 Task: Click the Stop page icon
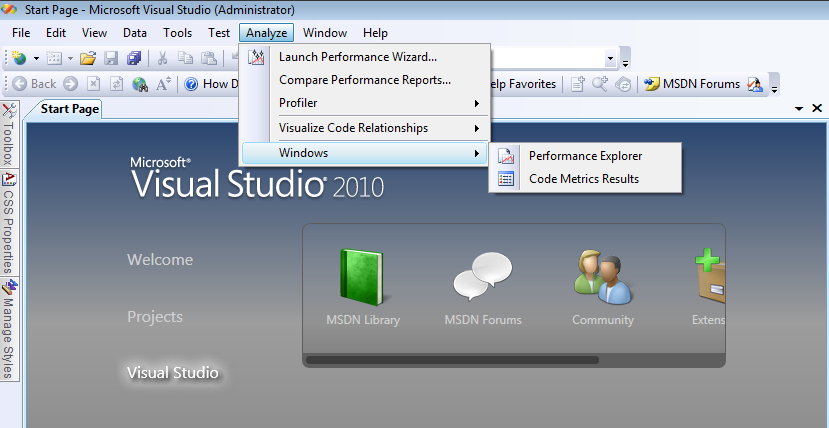94,83
